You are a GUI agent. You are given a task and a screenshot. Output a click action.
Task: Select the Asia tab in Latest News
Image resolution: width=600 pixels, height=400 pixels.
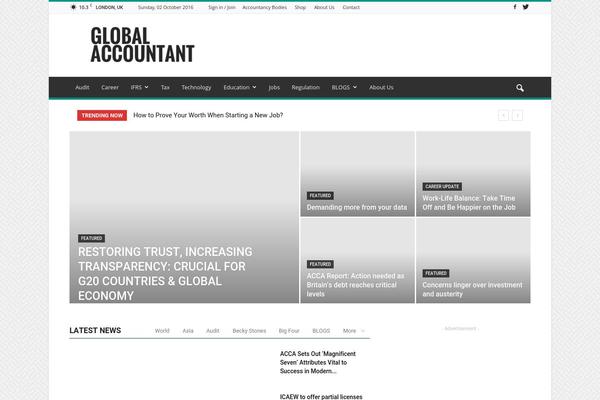click(188, 331)
